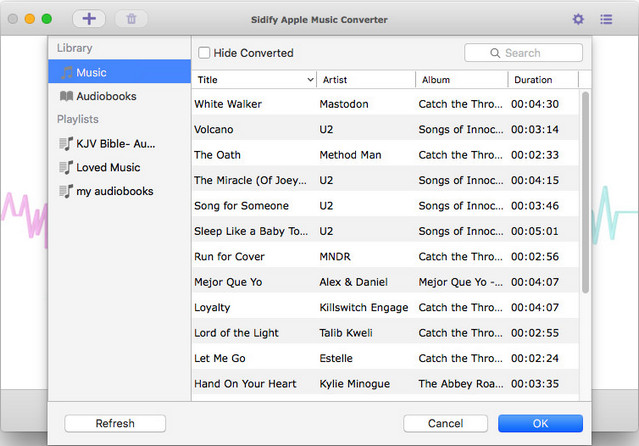Click the playlist icon beside my audiobooks
This screenshot has height=446, width=639.
66,191
